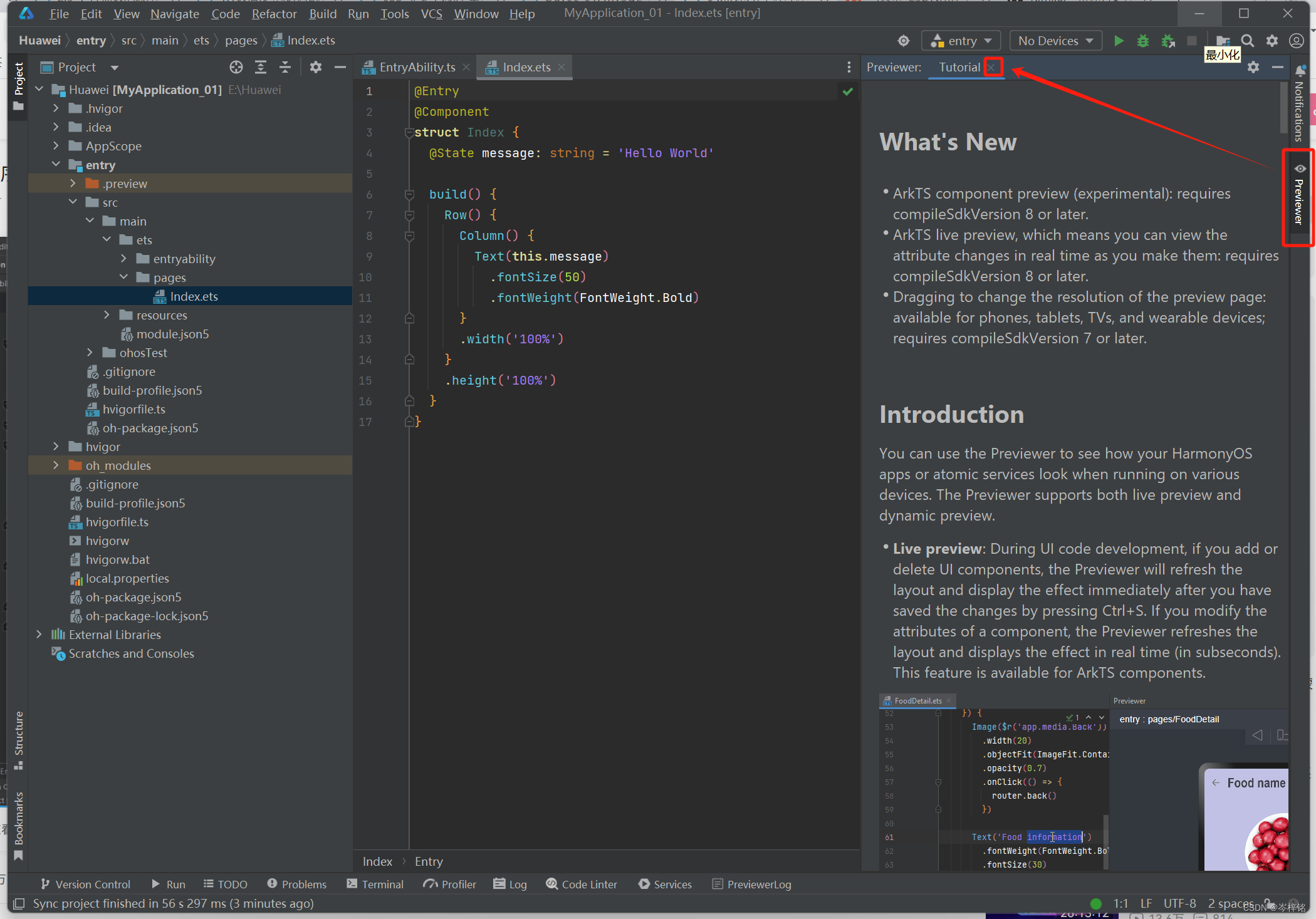Screen dimensions: 1316x919
Task: Toggle the Structure tool window
Action: pos(19,739)
